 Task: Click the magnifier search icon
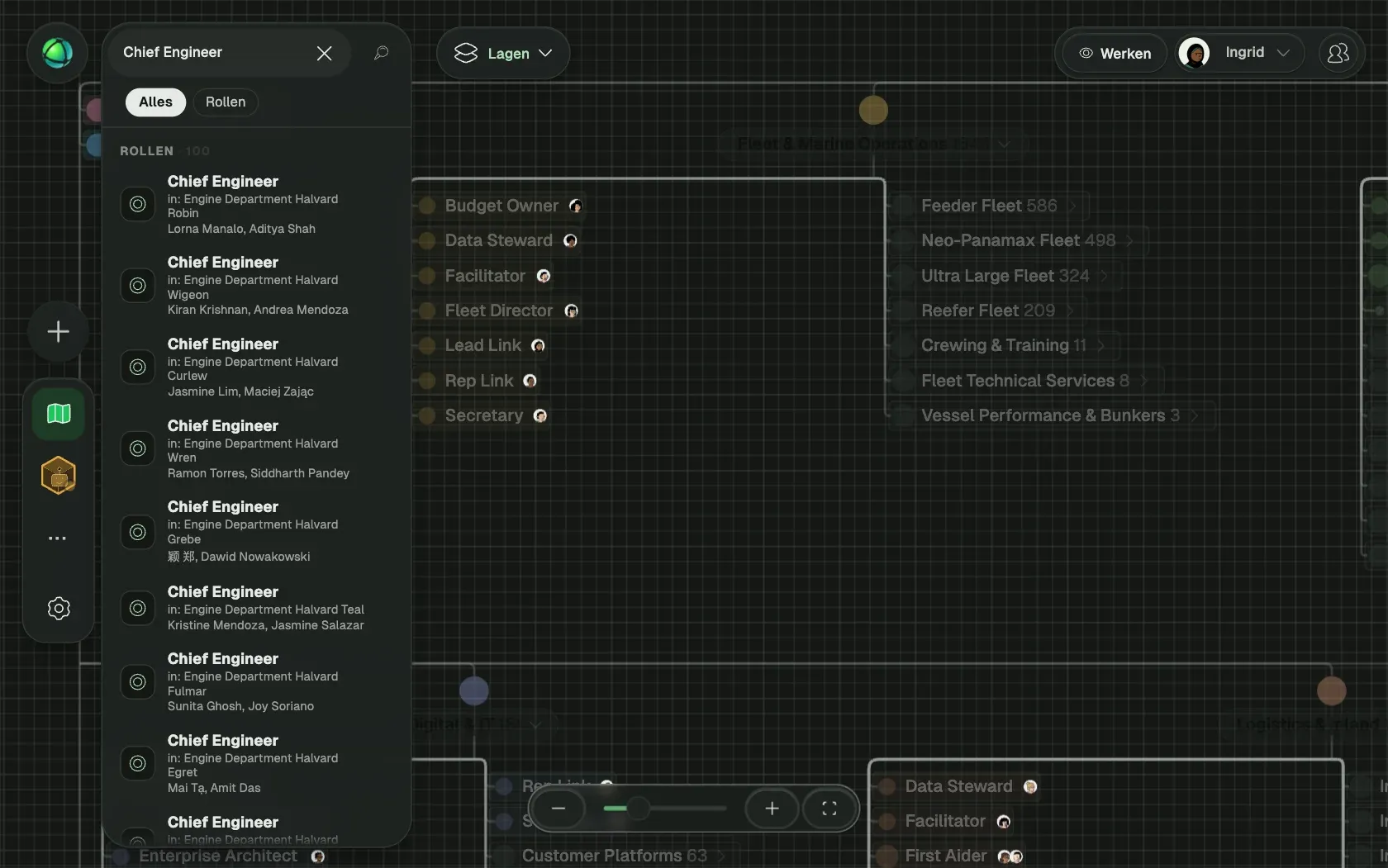[x=381, y=53]
